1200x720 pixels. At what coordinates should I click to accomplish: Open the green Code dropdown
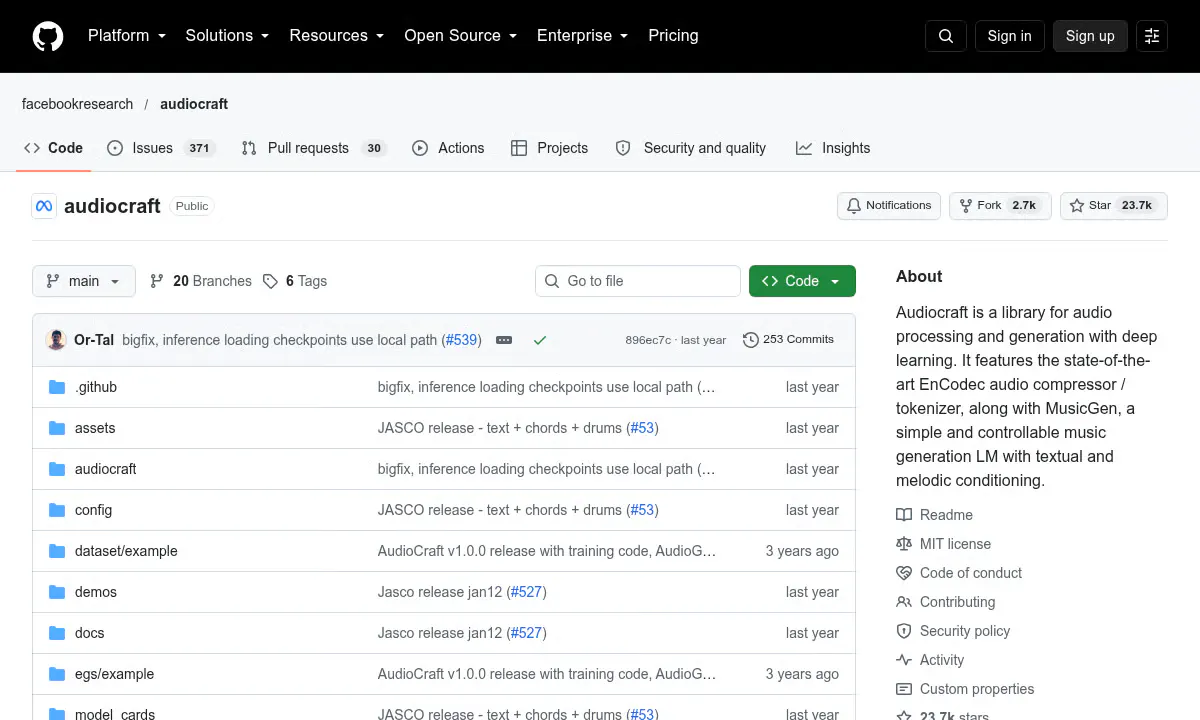point(802,281)
